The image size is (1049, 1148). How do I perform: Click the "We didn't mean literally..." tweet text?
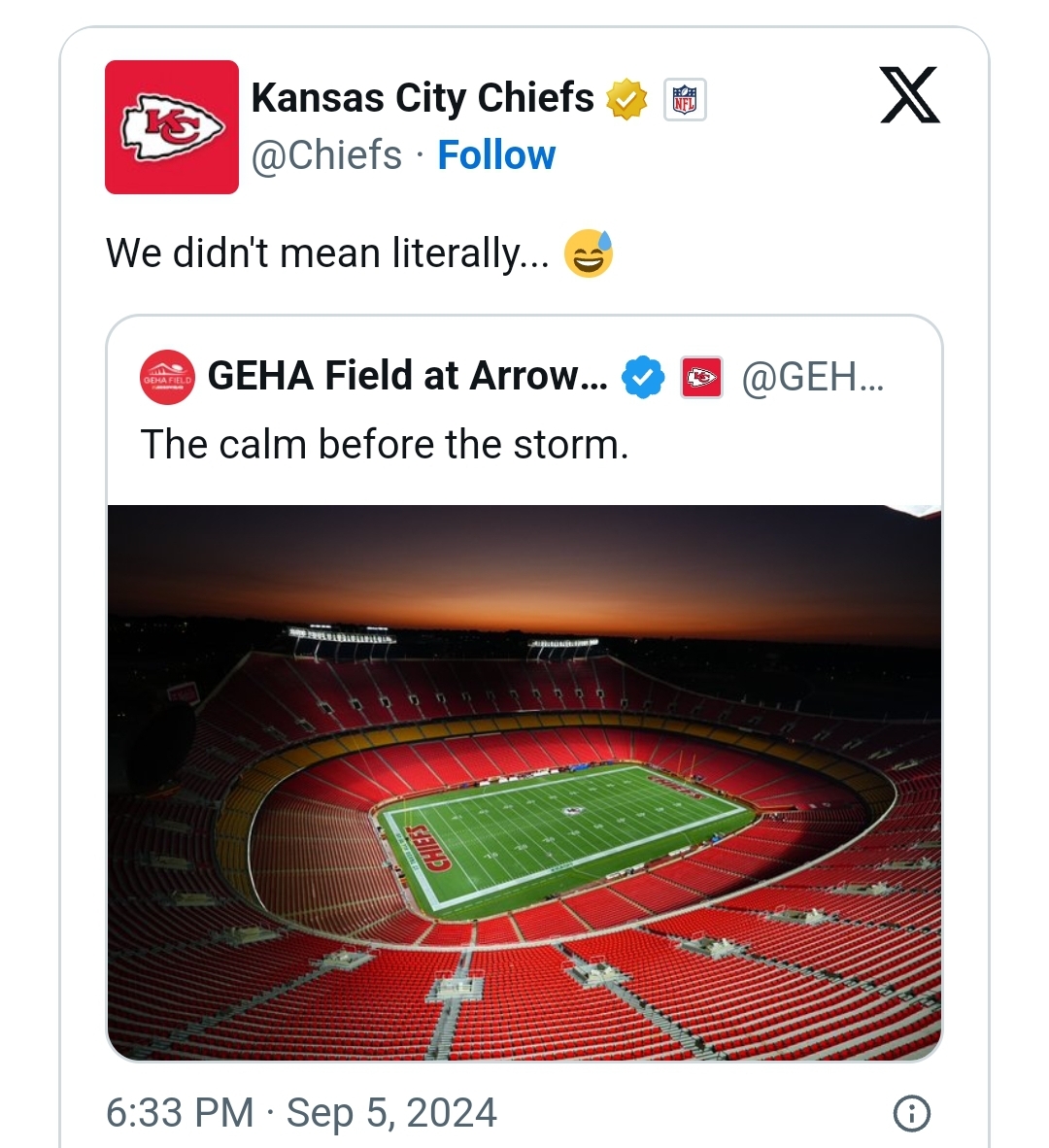[x=327, y=253]
